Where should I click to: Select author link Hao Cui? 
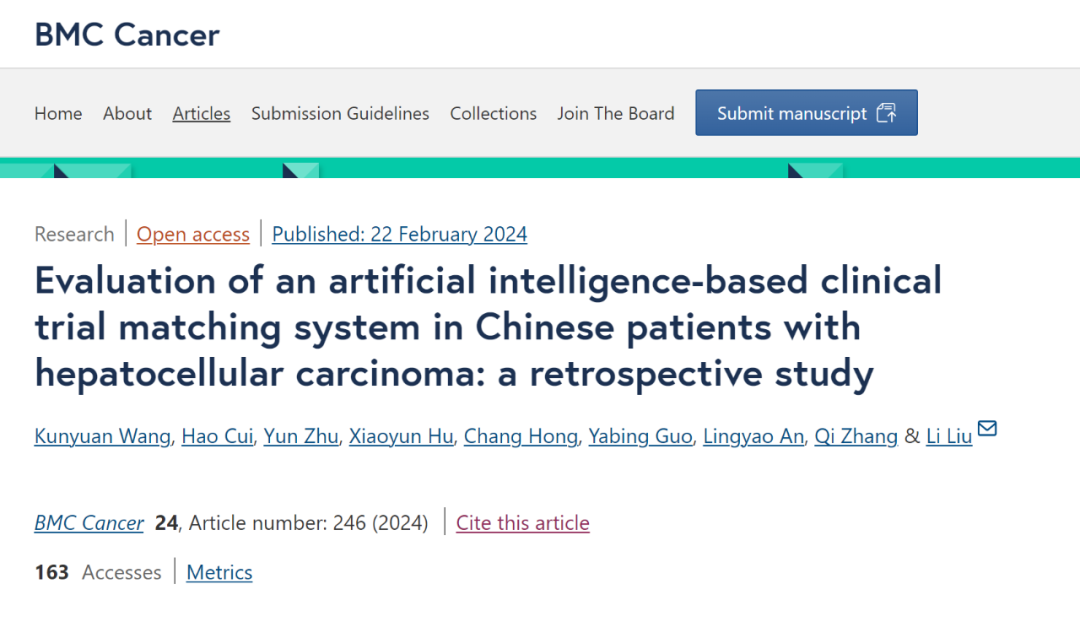217,436
